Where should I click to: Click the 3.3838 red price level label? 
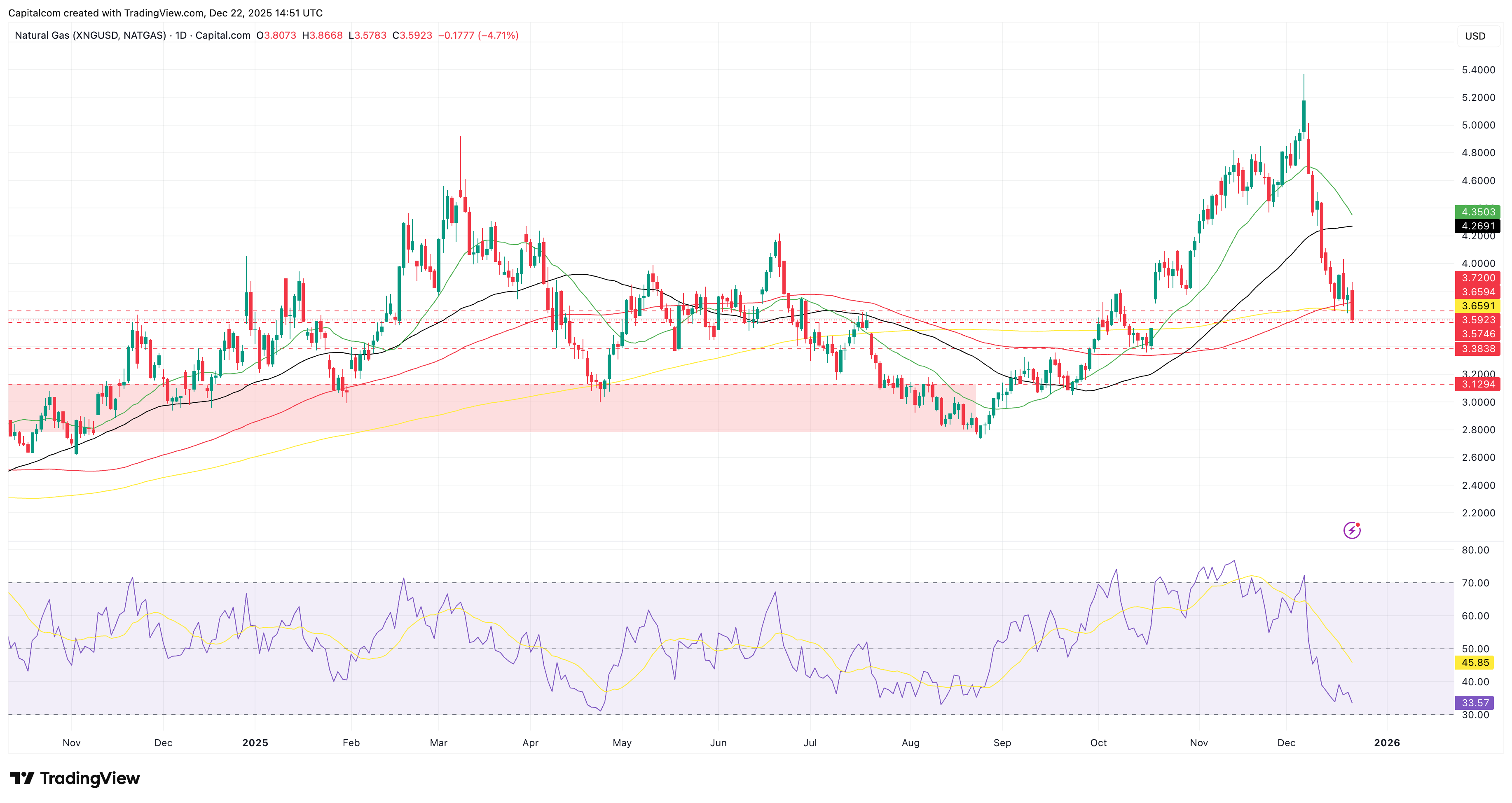pos(1477,348)
